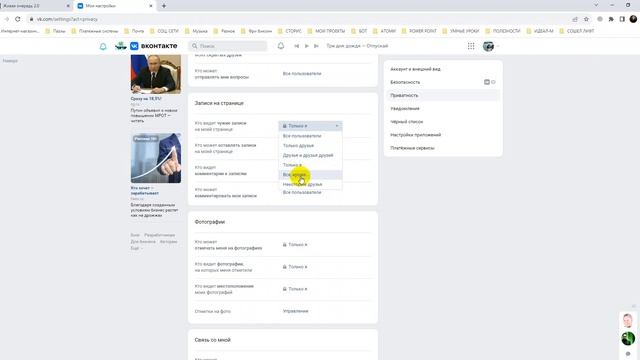Open notifications bell next to search field
This screenshot has height=360, width=640.
(x=281, y=46)
